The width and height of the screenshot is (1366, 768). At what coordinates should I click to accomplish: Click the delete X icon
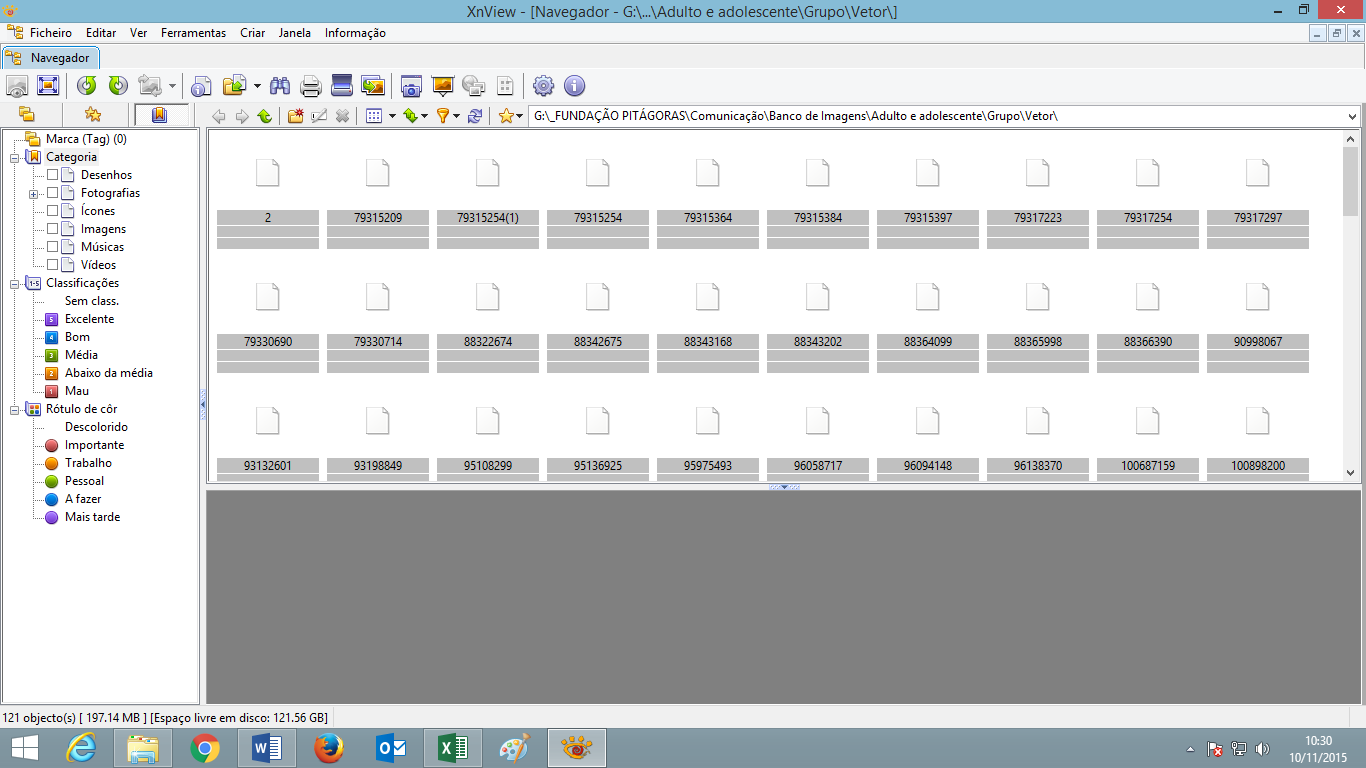pos(342,116)
